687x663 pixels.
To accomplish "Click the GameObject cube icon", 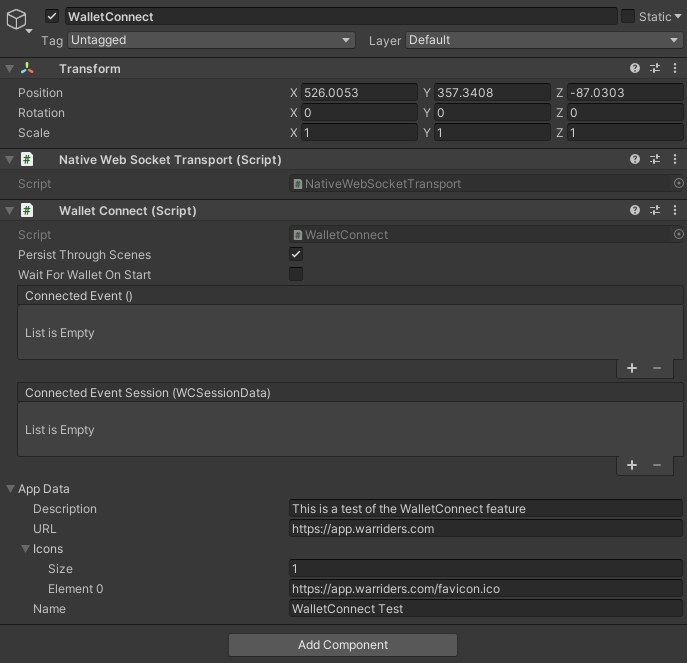I will 16,19.
